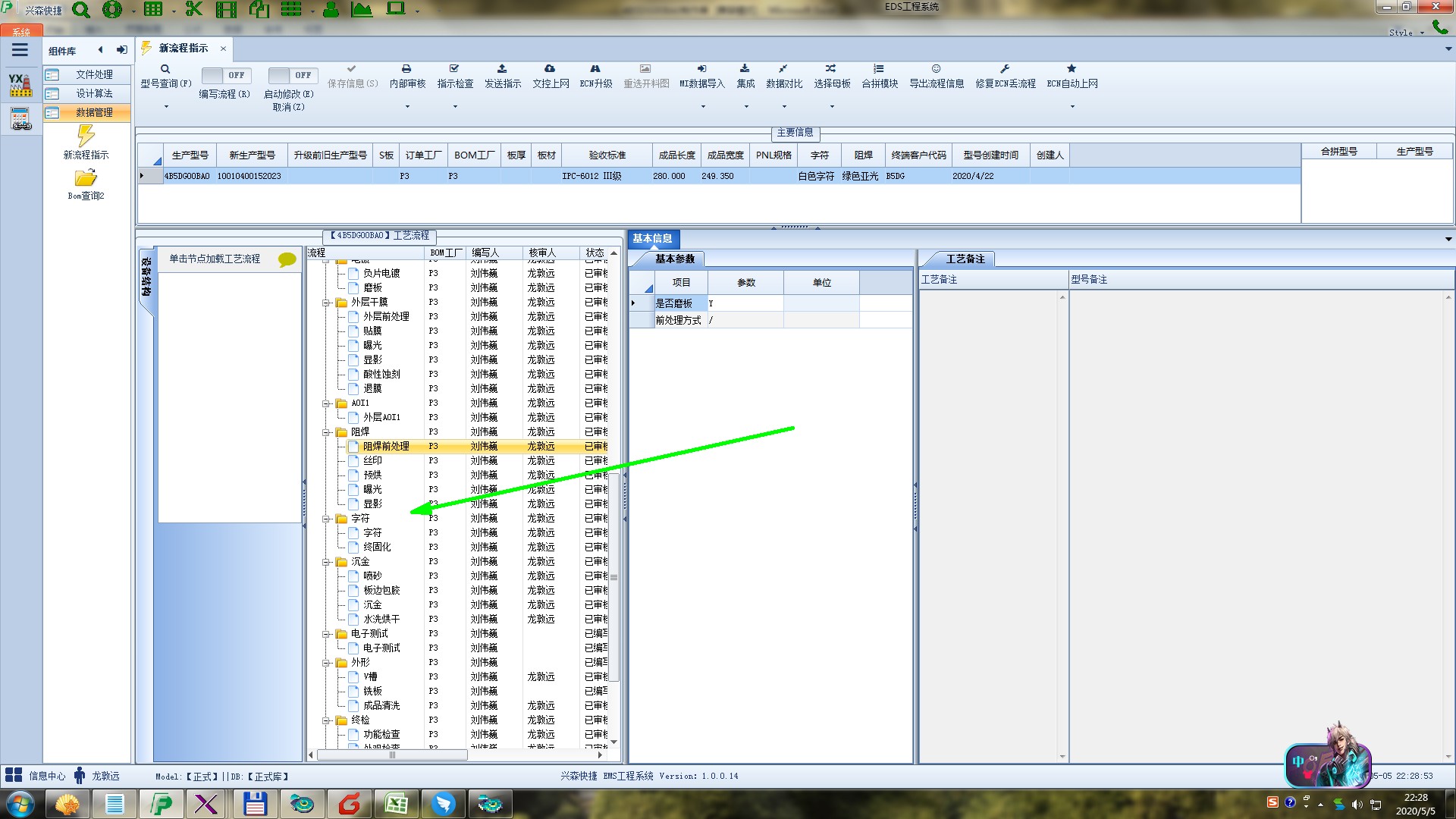Collapse the 沉金 tree folder

(x=326, y=563)
